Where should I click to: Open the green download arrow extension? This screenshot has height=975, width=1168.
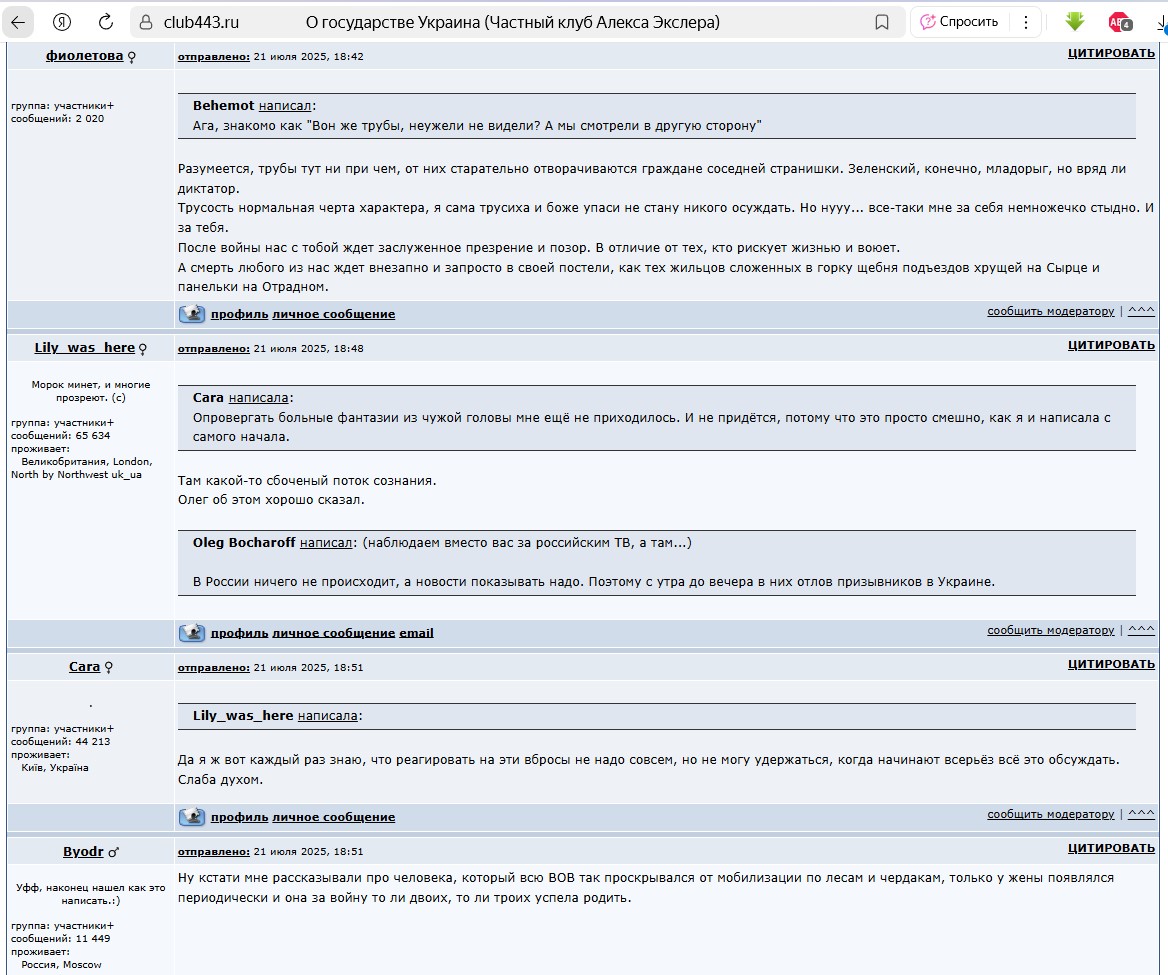coord(1075,22)
